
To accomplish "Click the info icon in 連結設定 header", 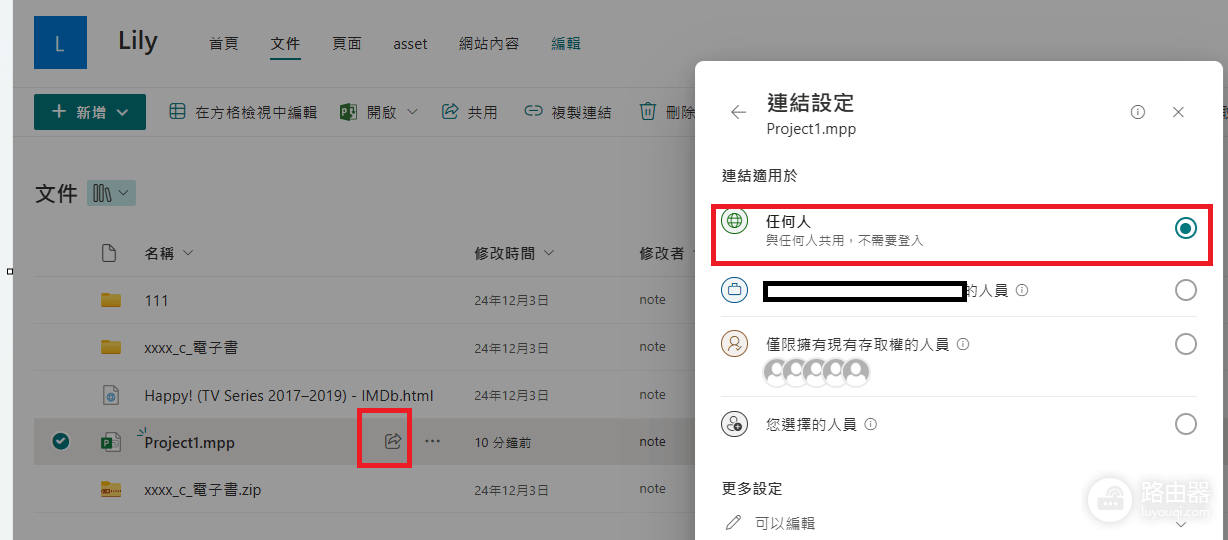I will pos(1138,112).
